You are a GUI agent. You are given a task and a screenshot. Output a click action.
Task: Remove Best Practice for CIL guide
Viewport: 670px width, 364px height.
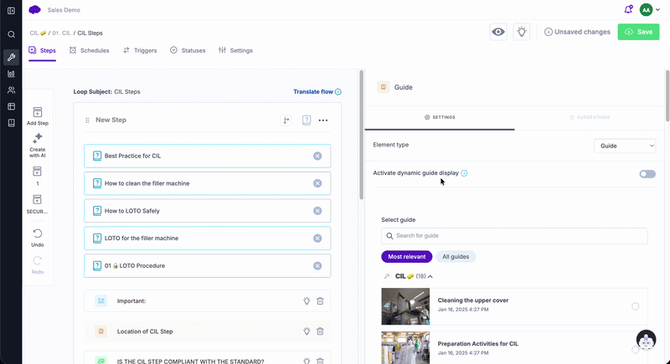click(x=317, y=156)
